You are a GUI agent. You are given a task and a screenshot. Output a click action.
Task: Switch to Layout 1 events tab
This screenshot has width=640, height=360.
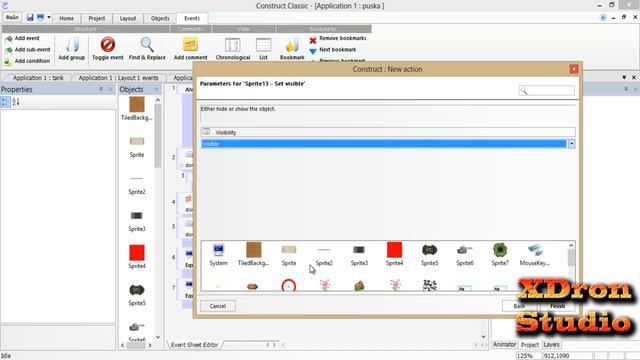click(x=118, y=78)
